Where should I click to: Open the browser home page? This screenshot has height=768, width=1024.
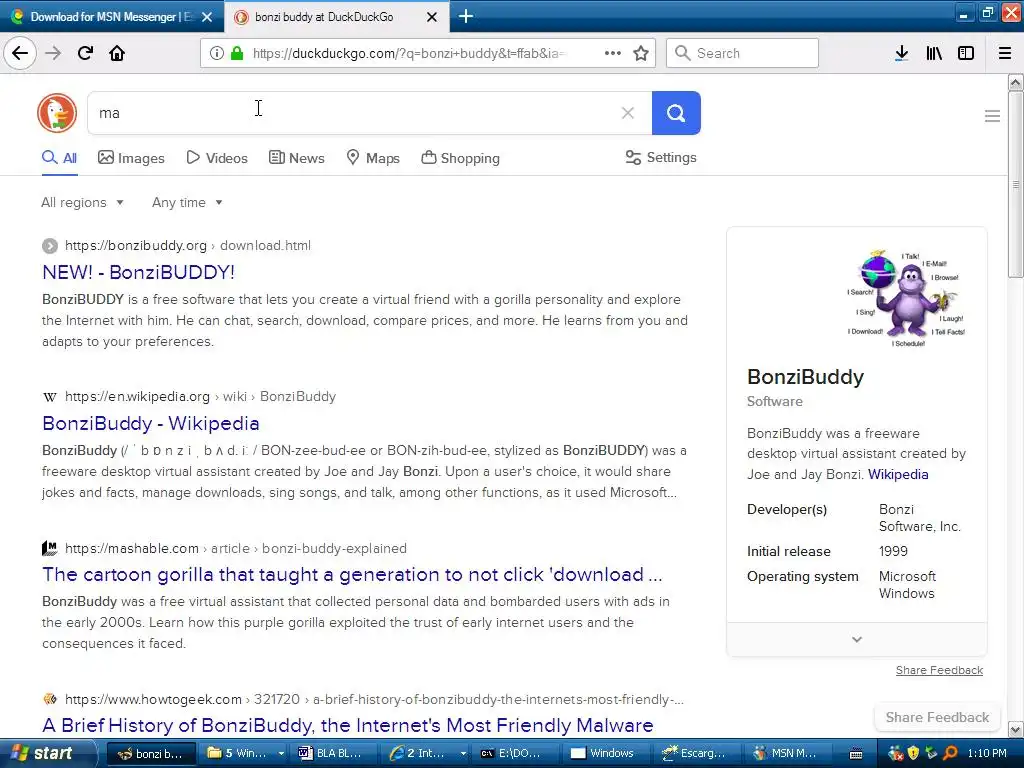tap(117, 53)
